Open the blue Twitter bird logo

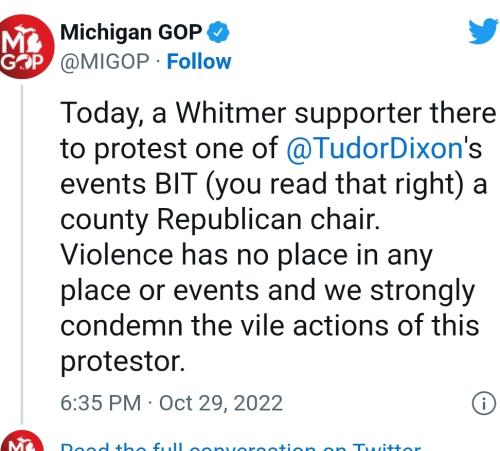[x=483, y=31]
